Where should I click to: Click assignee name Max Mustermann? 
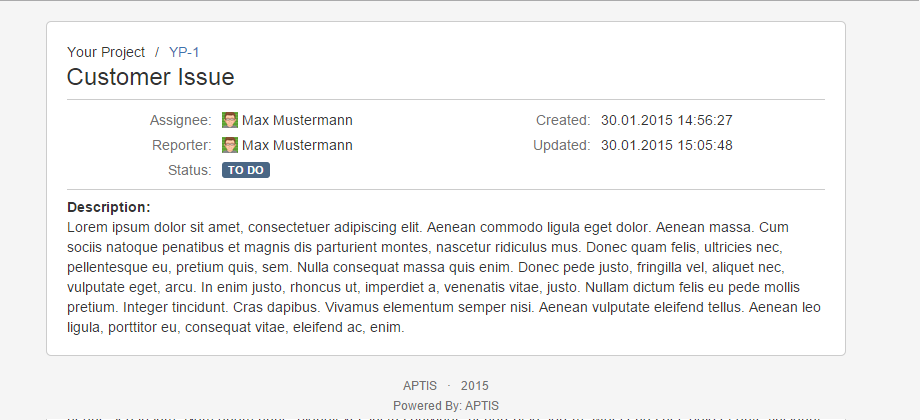297,120
